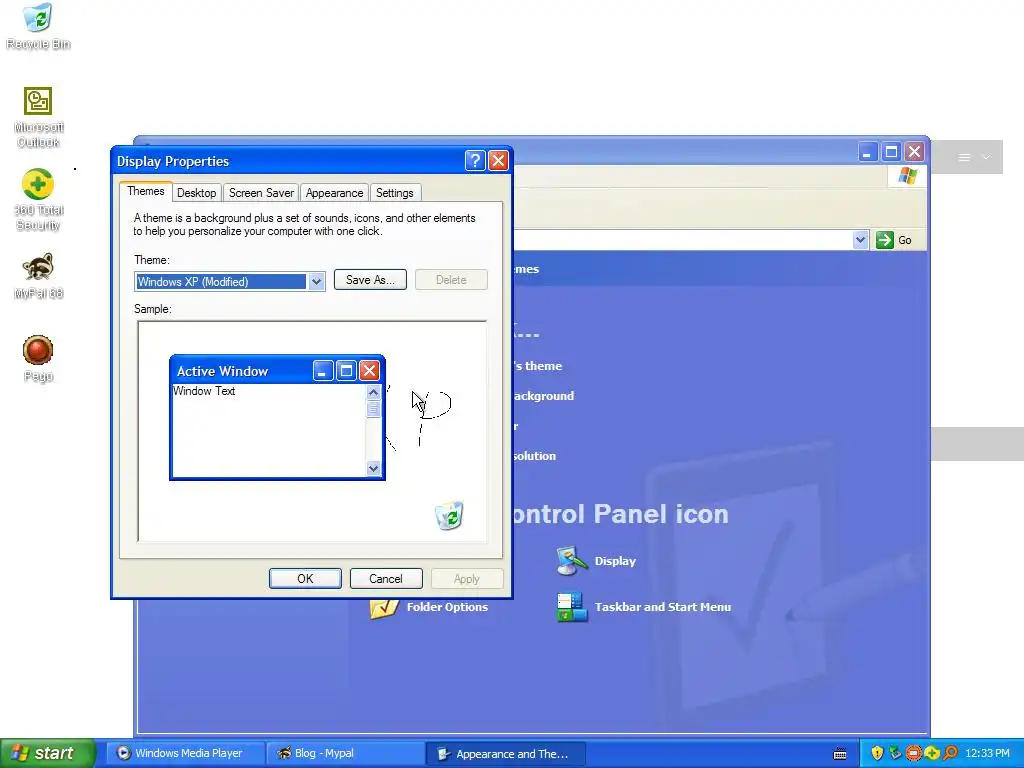Click the Windows flag logo in Control Panel window
The width and height of the screenshot is (1024, 768).
[907, 176]
